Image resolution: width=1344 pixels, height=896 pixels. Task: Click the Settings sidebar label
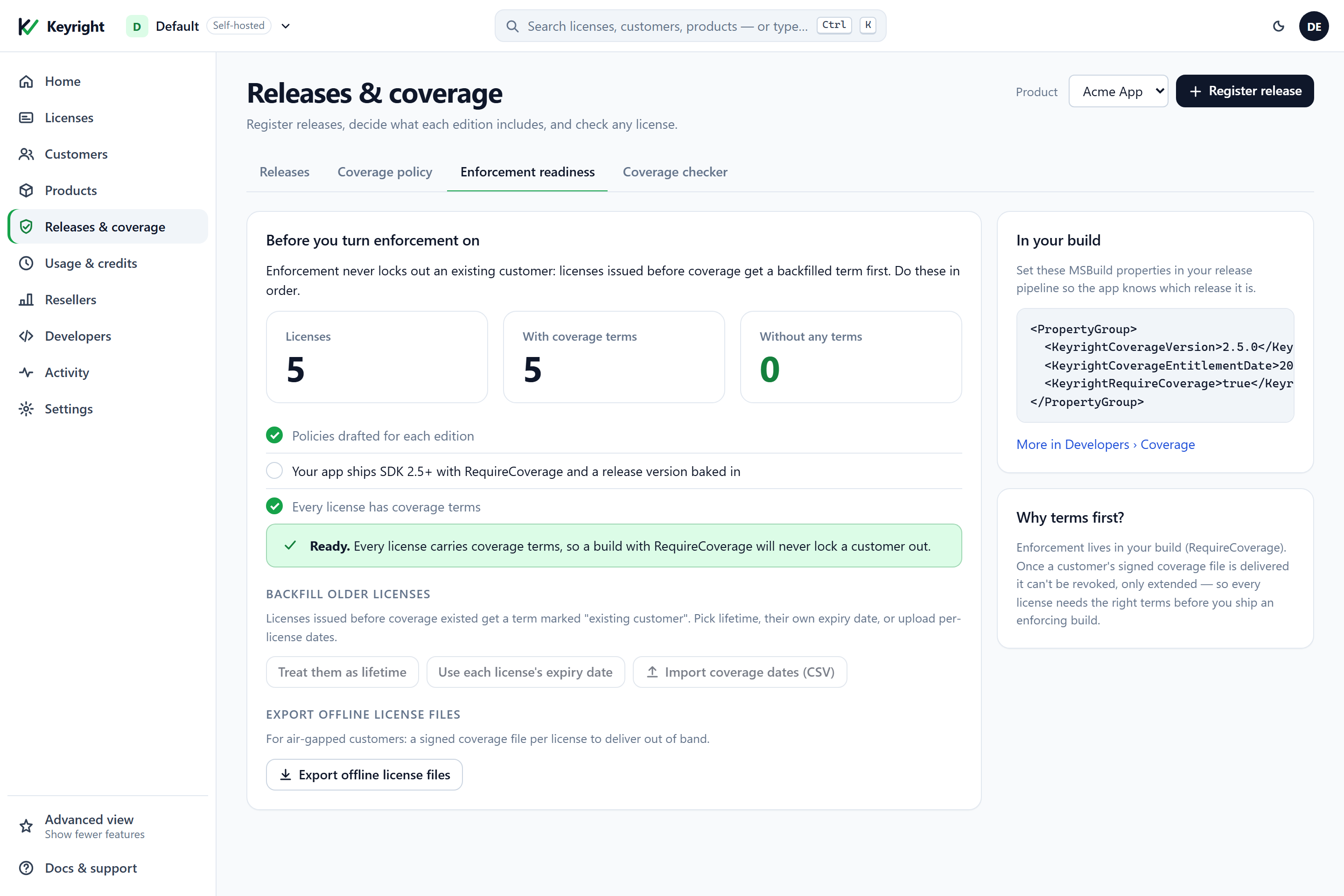69,409
